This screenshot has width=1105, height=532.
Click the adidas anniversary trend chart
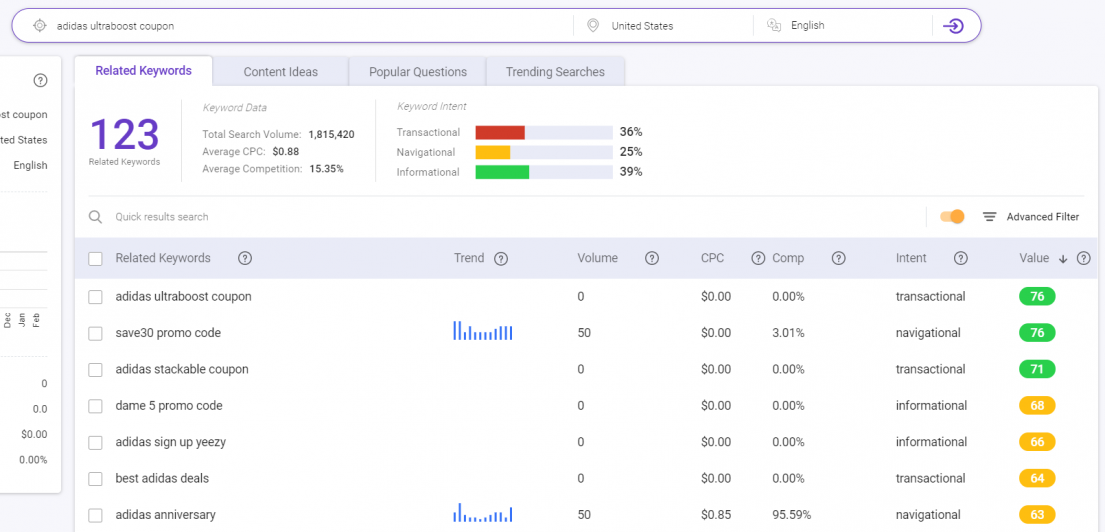(483, 513)
